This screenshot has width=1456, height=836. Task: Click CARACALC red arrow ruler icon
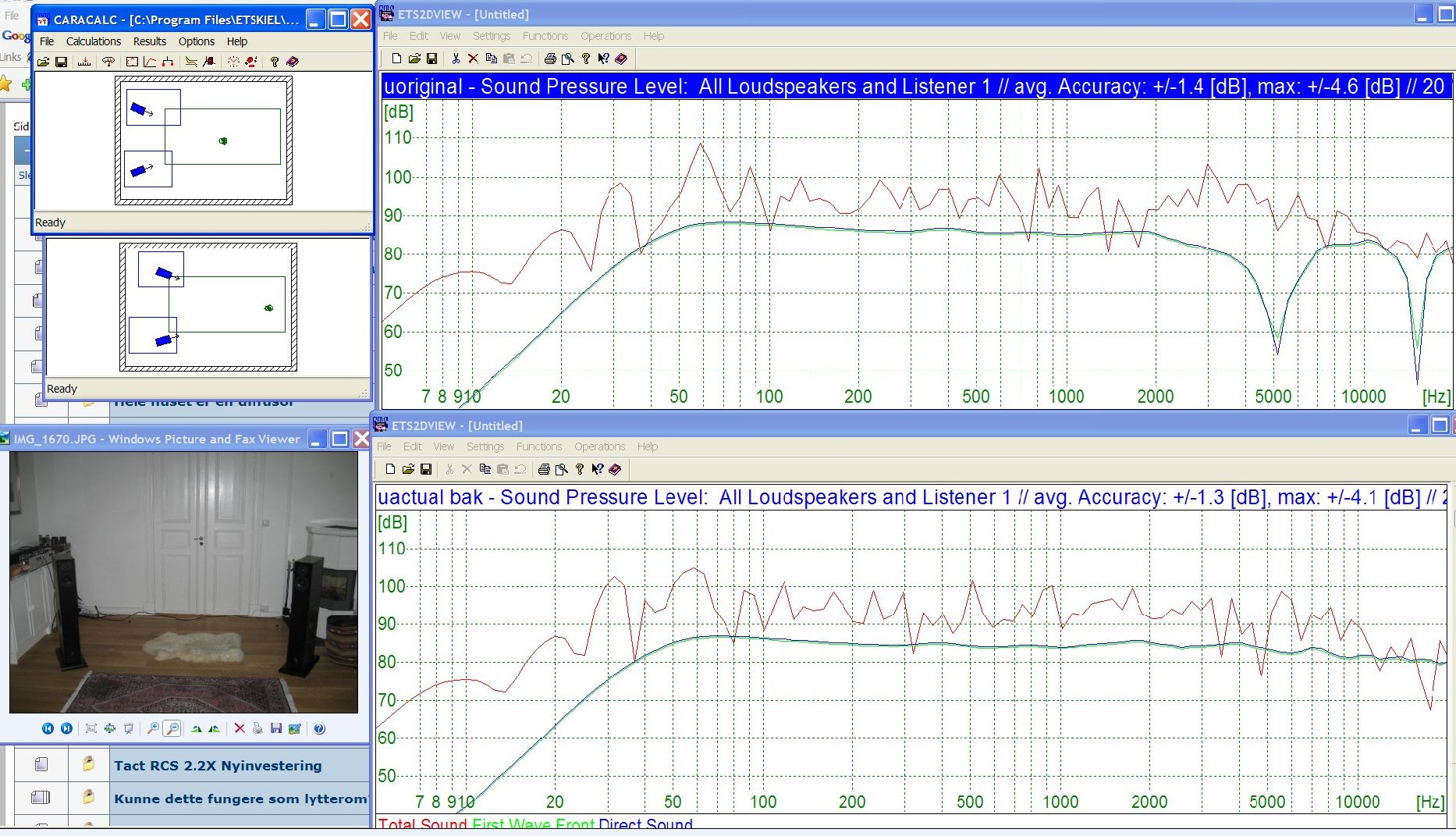coord(84,62)
